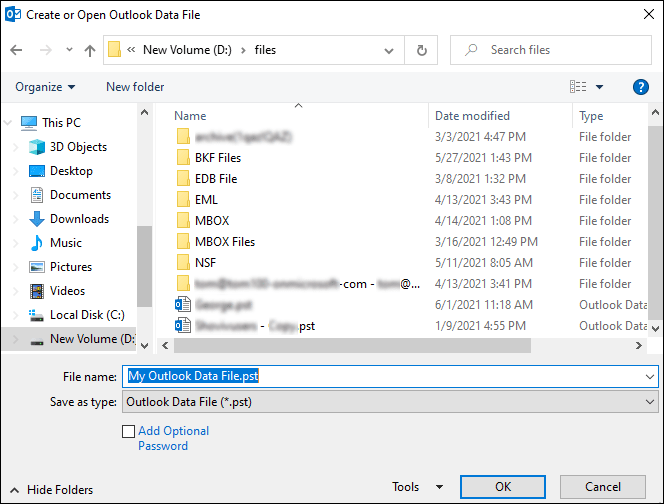664x504 pixels.
Task: Open the Organize menu
Action: pos(45,87)
